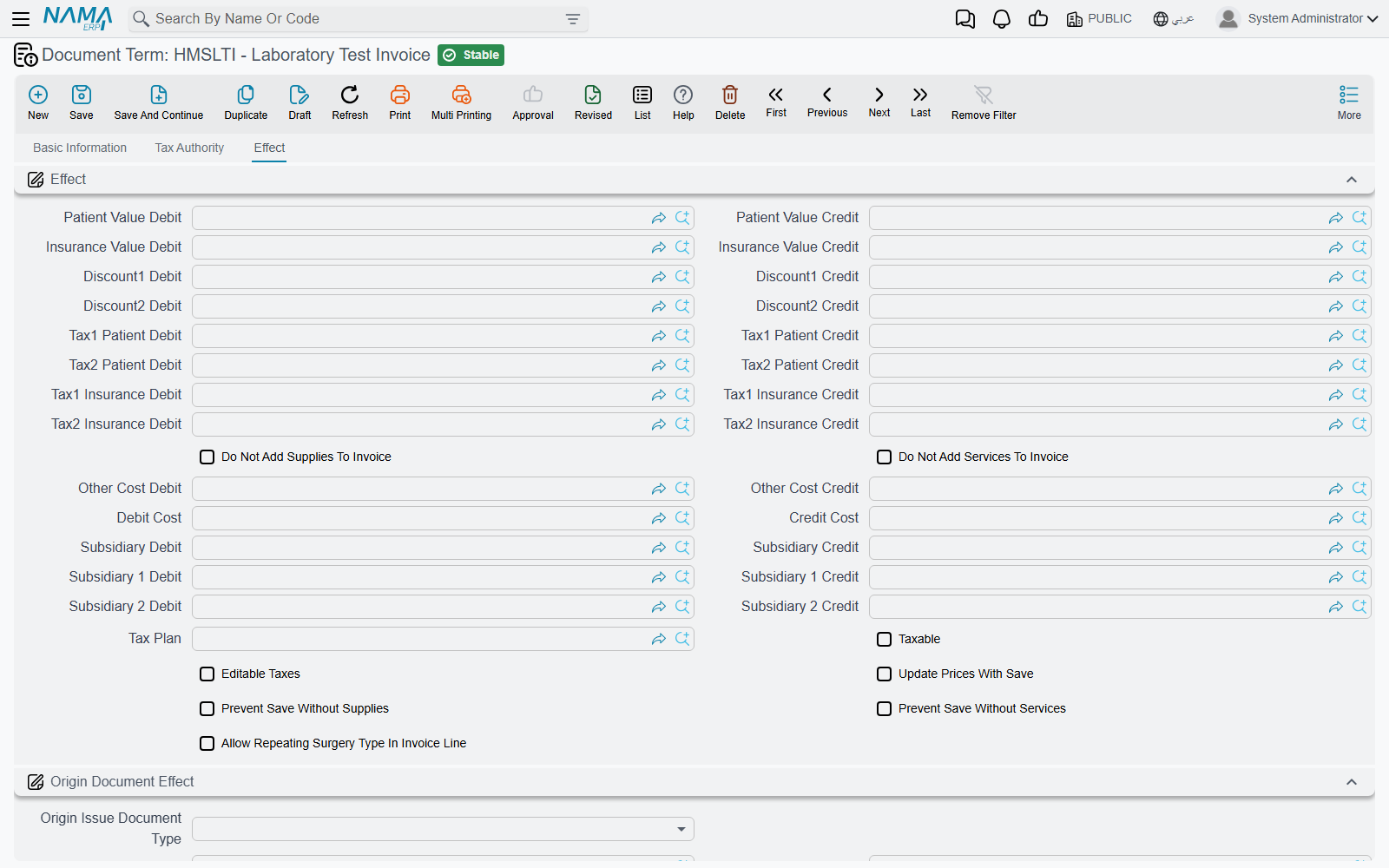This screenshot has height=868, width=1389.
Task: Switch to Tax Authority tab
Action: point(189,148)
